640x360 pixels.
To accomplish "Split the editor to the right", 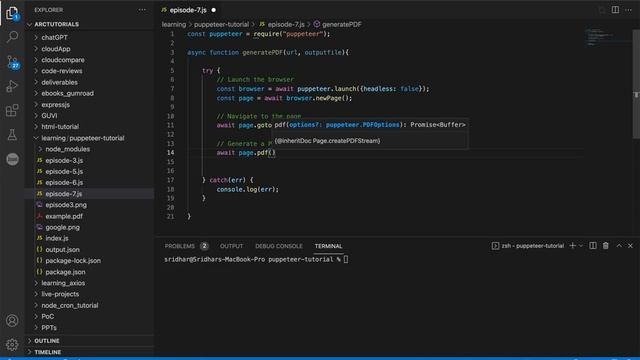I will click(615, 10).
